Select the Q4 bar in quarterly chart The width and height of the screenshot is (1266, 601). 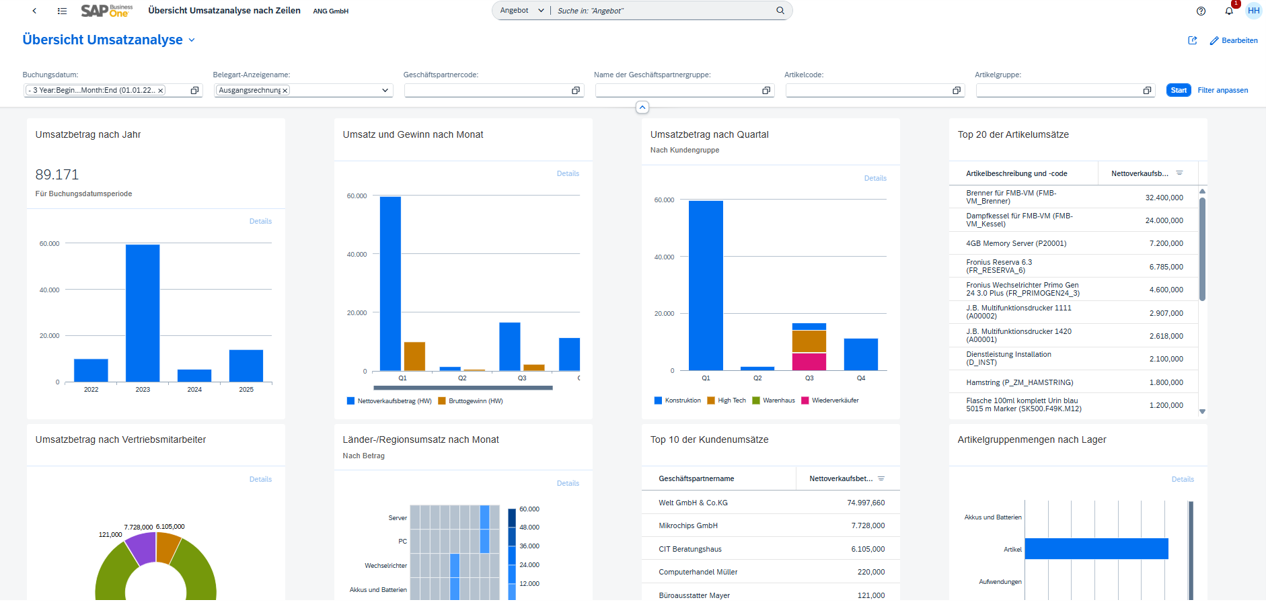861,355
